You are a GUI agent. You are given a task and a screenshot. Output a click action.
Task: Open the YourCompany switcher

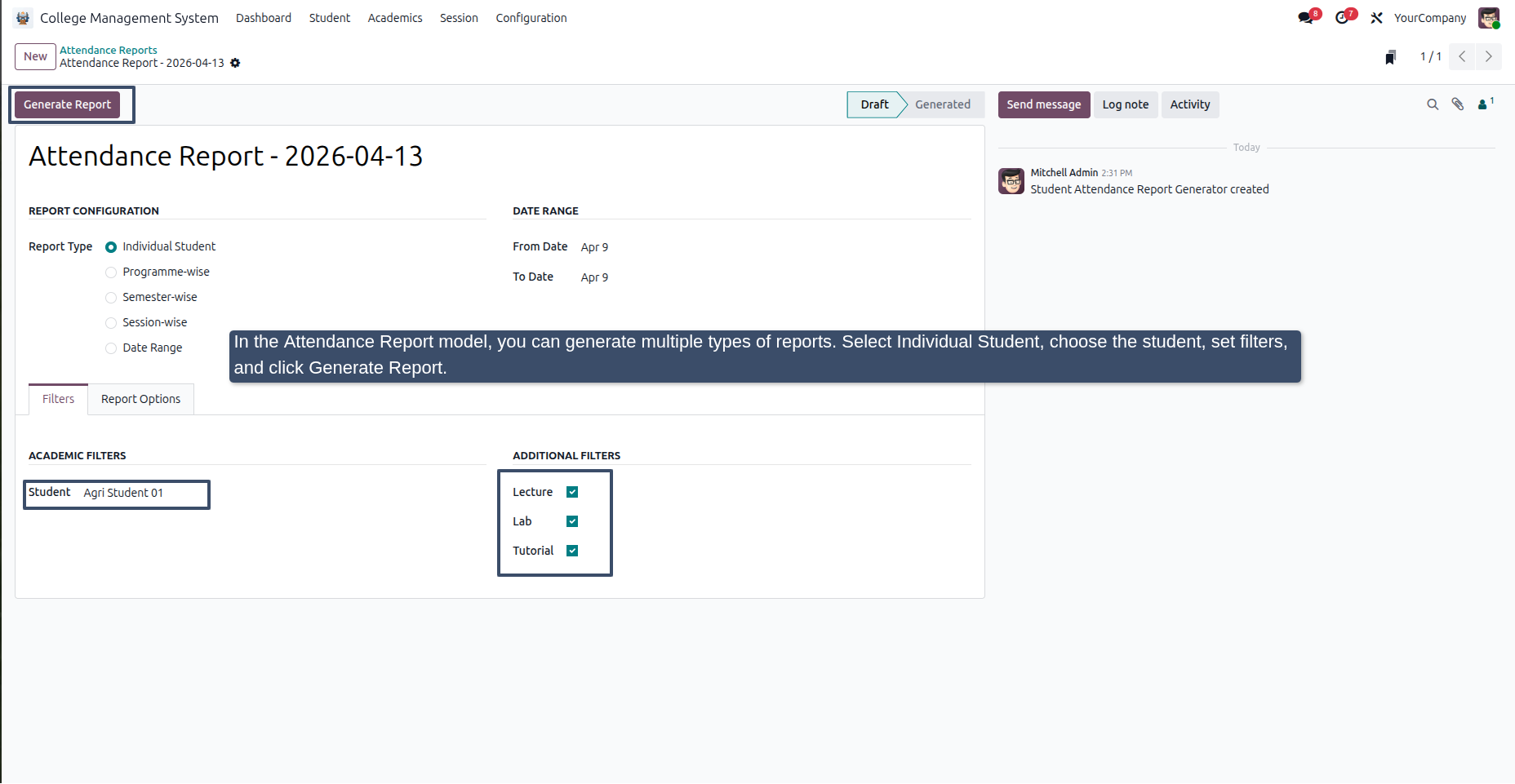1429,18
